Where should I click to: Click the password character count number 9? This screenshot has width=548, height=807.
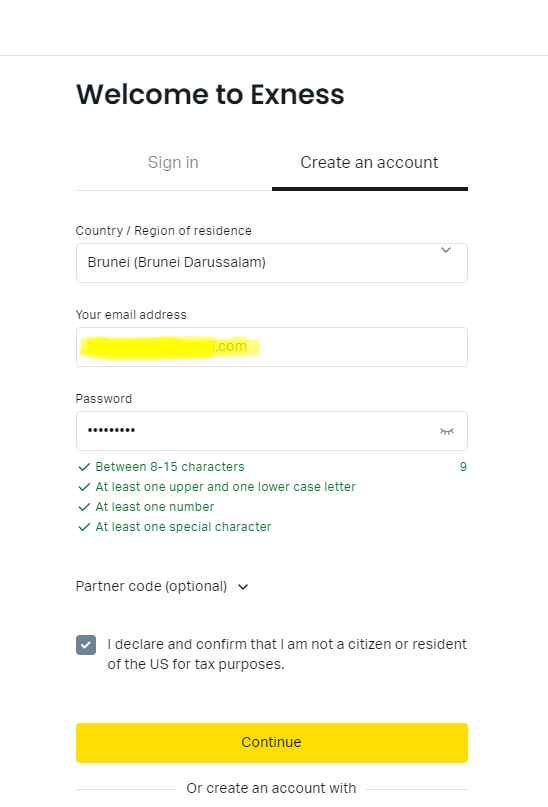pos(463,467)
